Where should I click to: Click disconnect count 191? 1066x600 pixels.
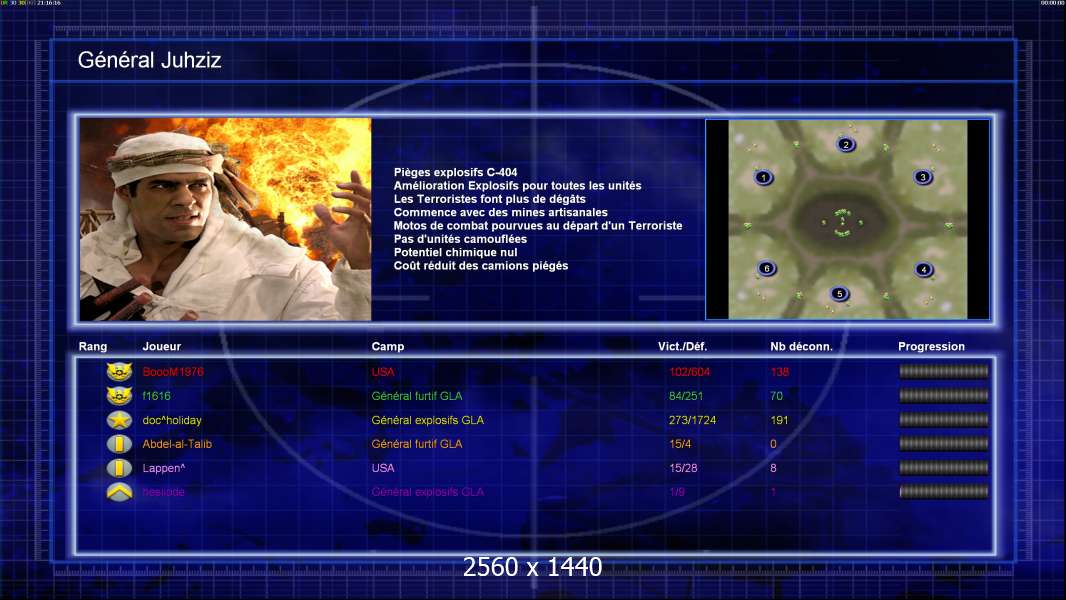[779, 420]
